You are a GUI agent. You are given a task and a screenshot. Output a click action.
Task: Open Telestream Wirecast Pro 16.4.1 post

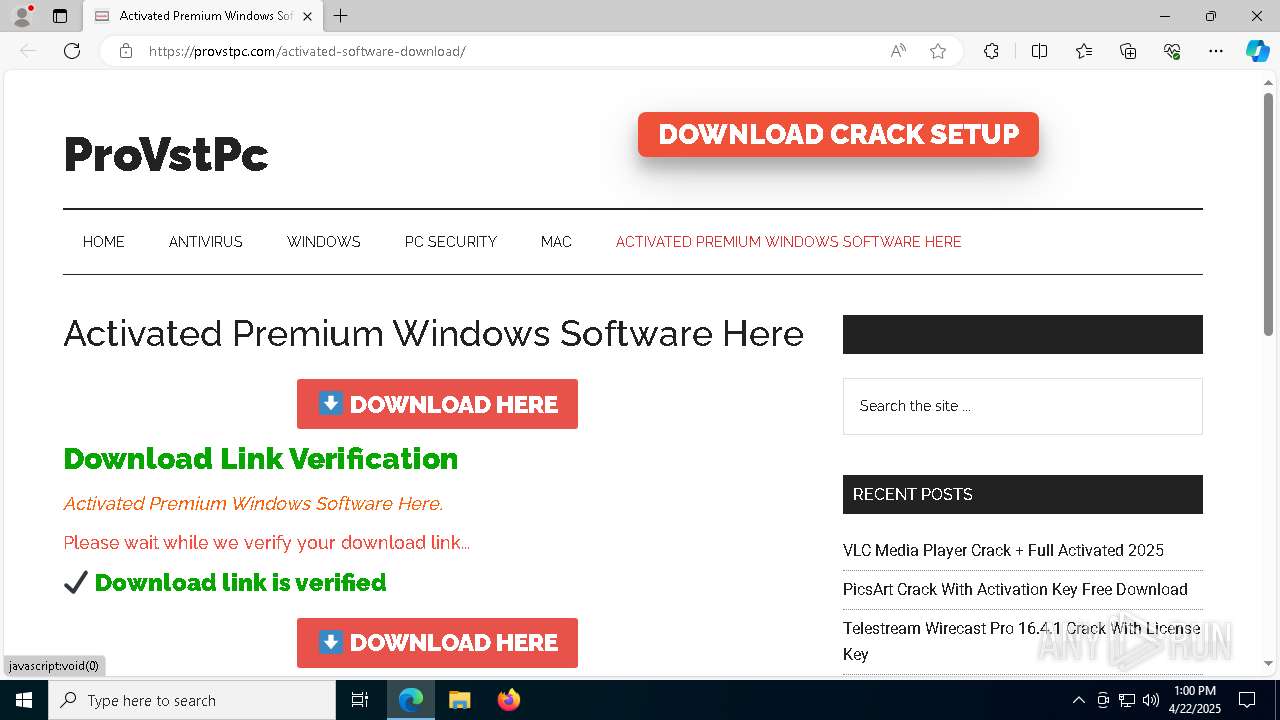(1021, 641)
